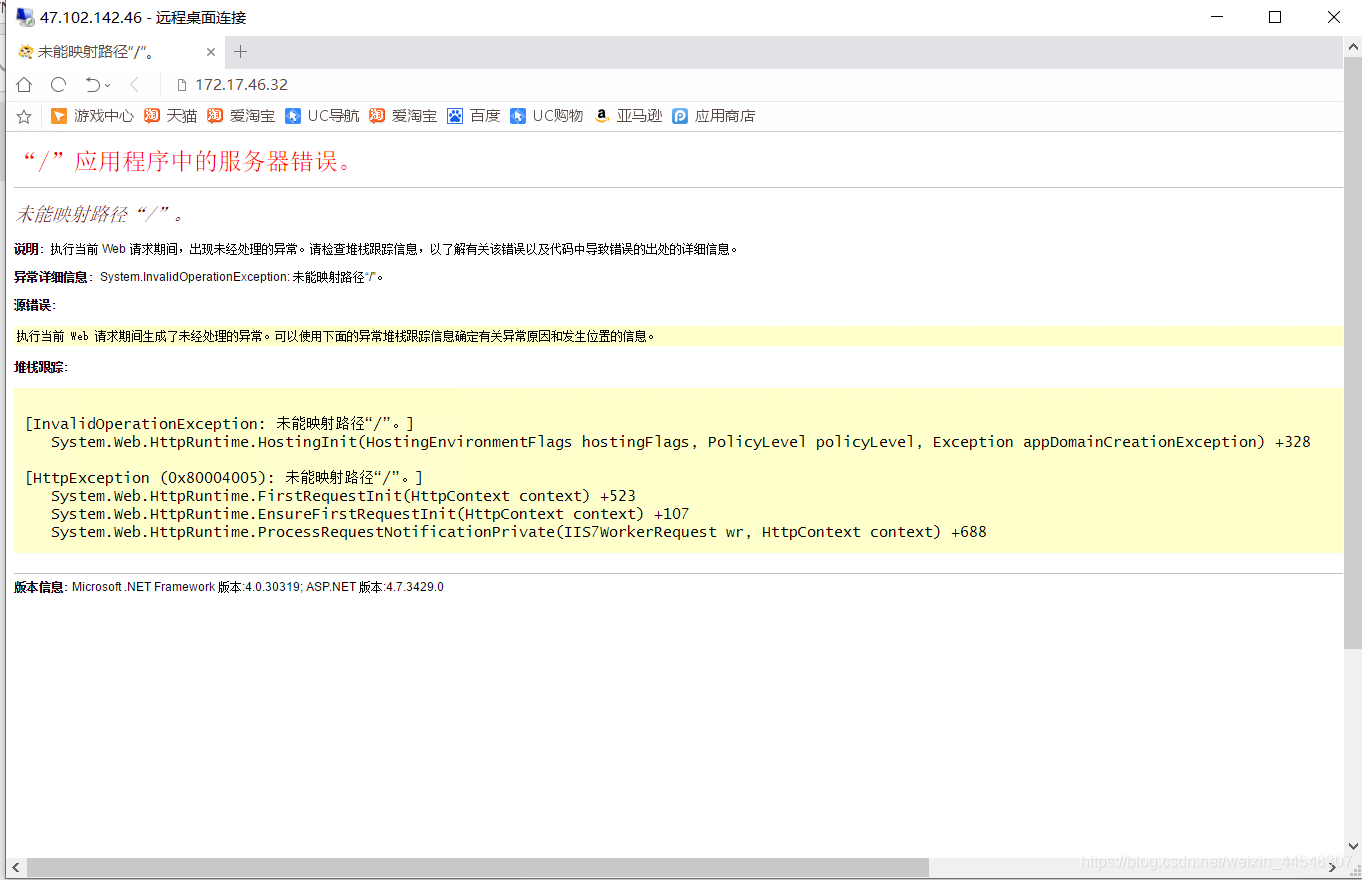Click the undo/restore arrow icon

[92, 85]
